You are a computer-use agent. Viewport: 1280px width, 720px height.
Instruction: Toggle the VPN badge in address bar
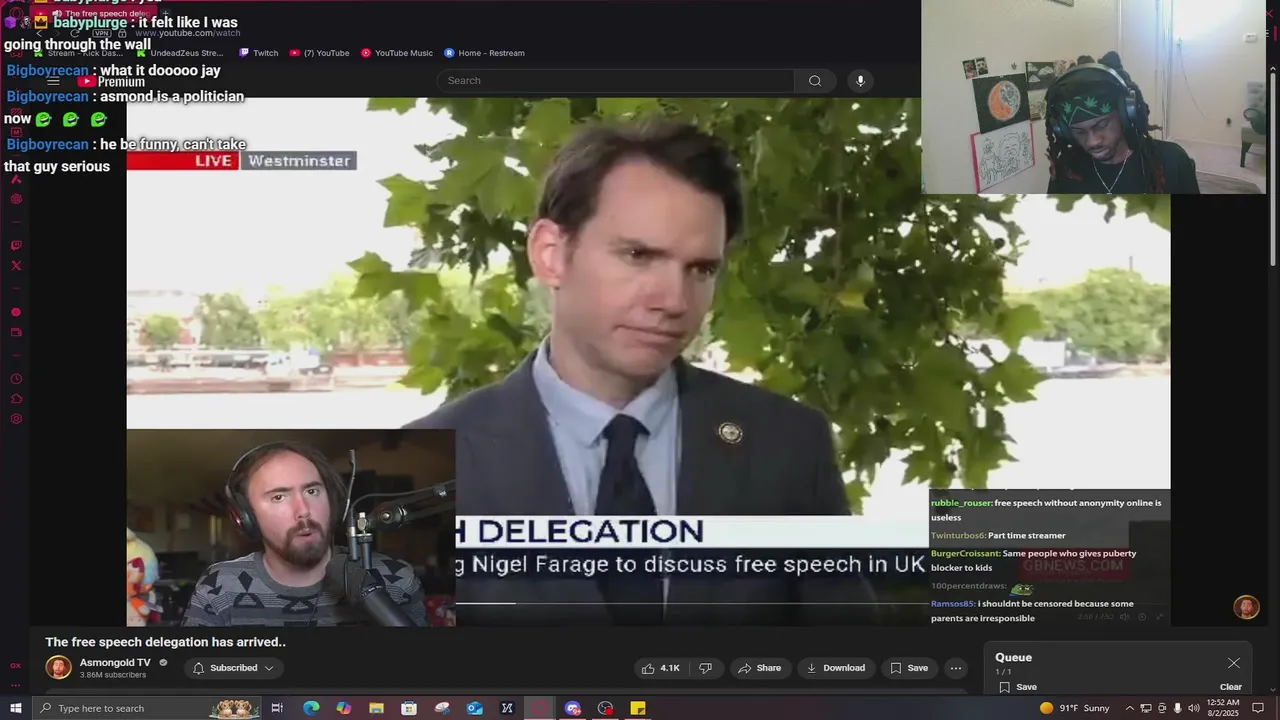pyautogui.click(x=101, y=33)
